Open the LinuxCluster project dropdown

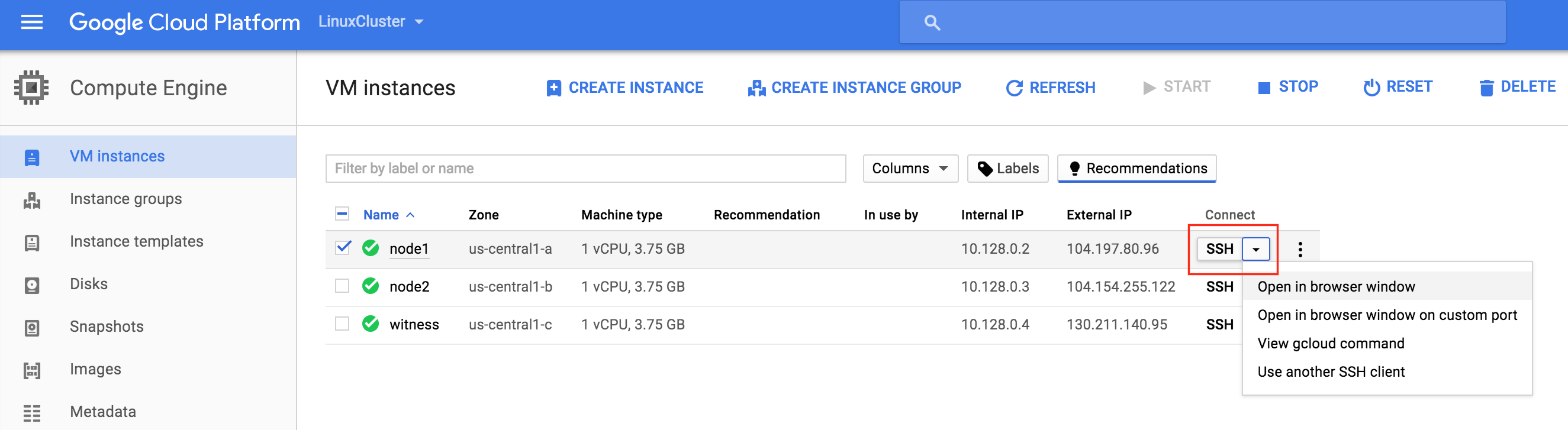(371, 22)
